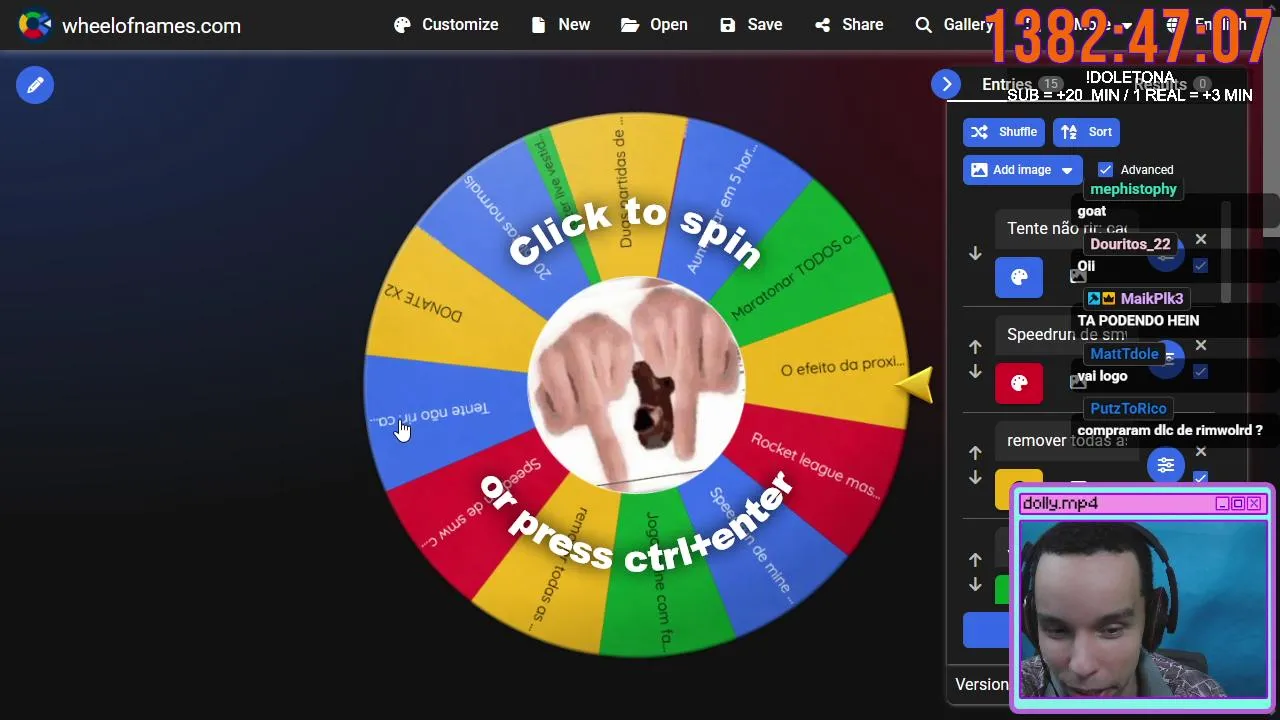The image size is (1280, 720).
Task: Move the 'Speedrun de sm' entry up
Action: click(975, 346)
